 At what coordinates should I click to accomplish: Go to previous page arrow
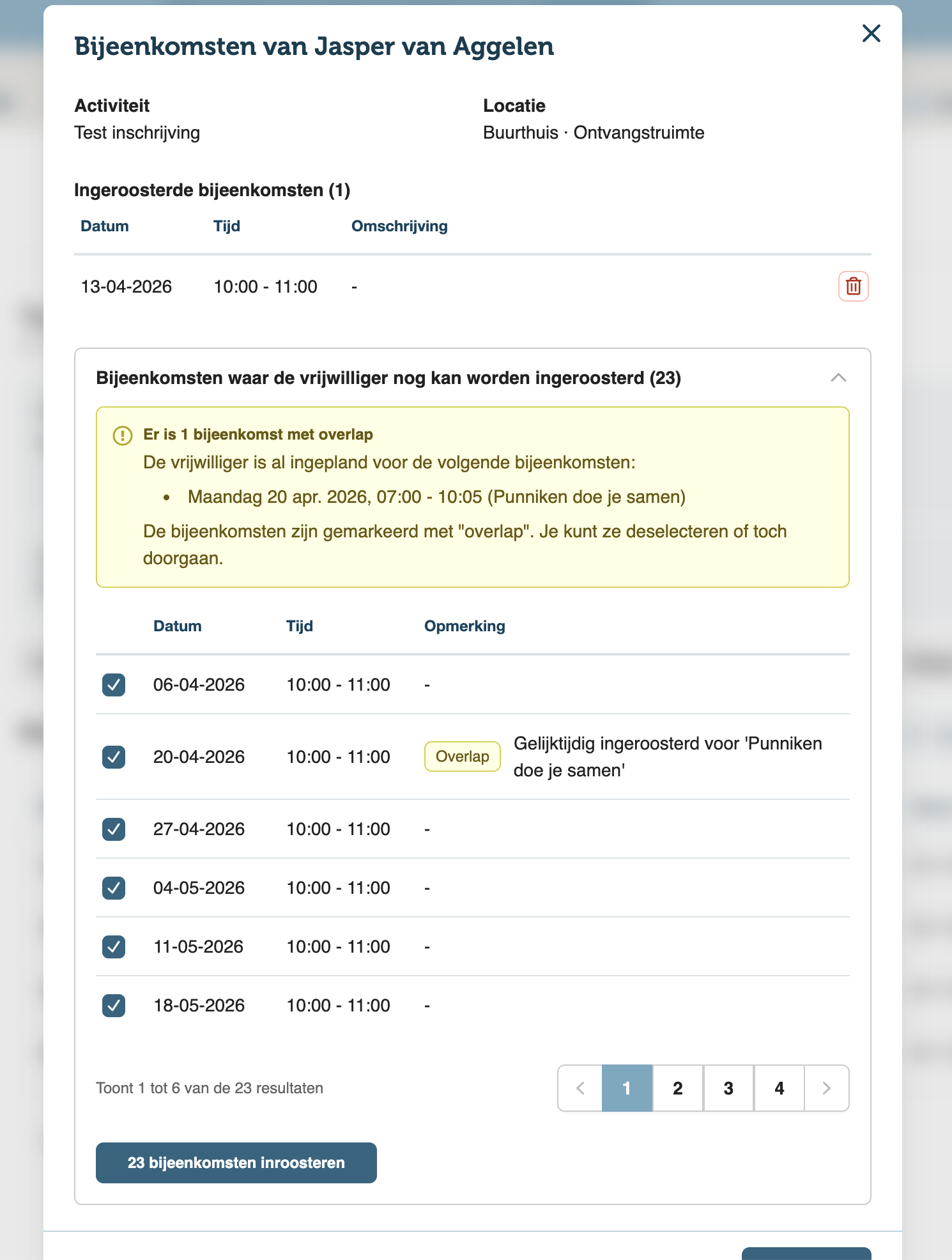[580, 1088]
